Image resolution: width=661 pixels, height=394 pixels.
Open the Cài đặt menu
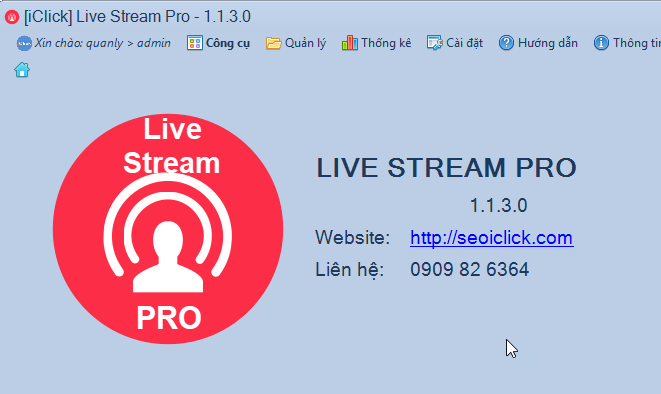(x=455, y=43)
